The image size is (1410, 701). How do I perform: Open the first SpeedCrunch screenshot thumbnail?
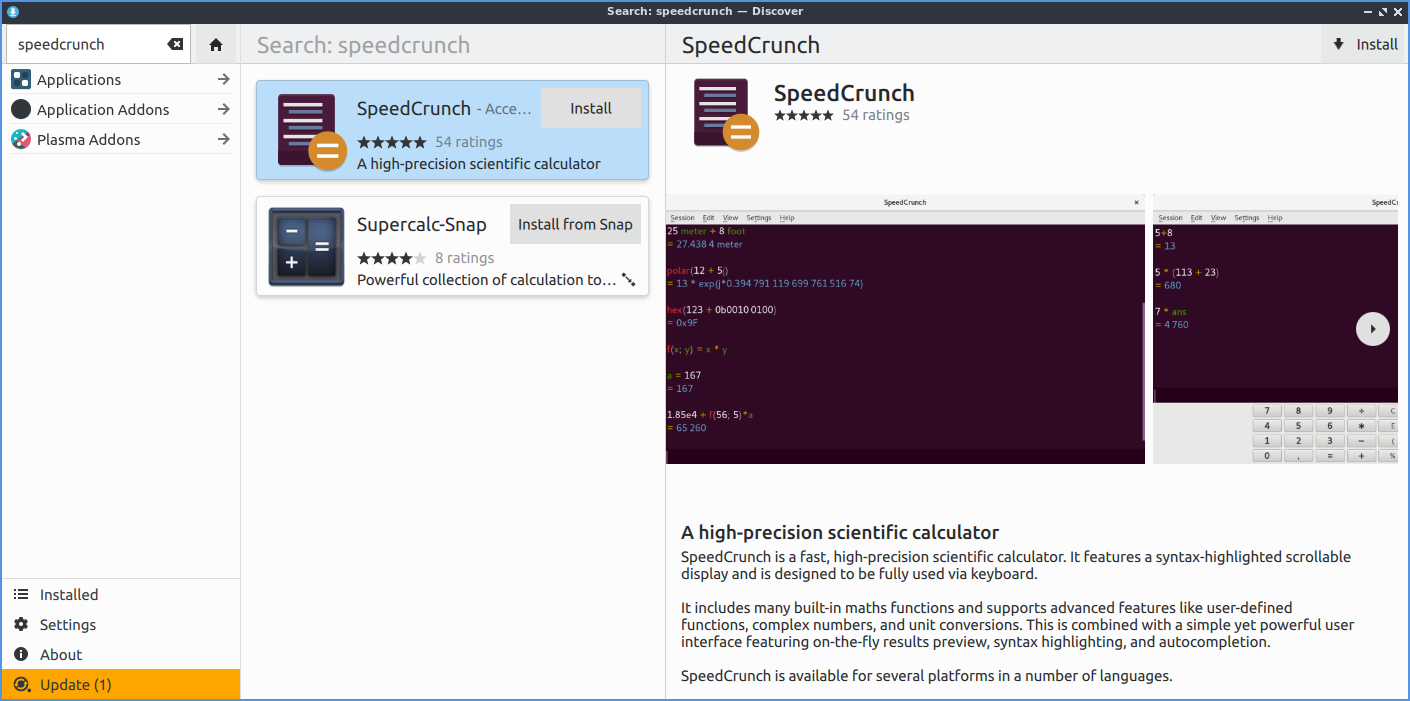coord(905,329)
